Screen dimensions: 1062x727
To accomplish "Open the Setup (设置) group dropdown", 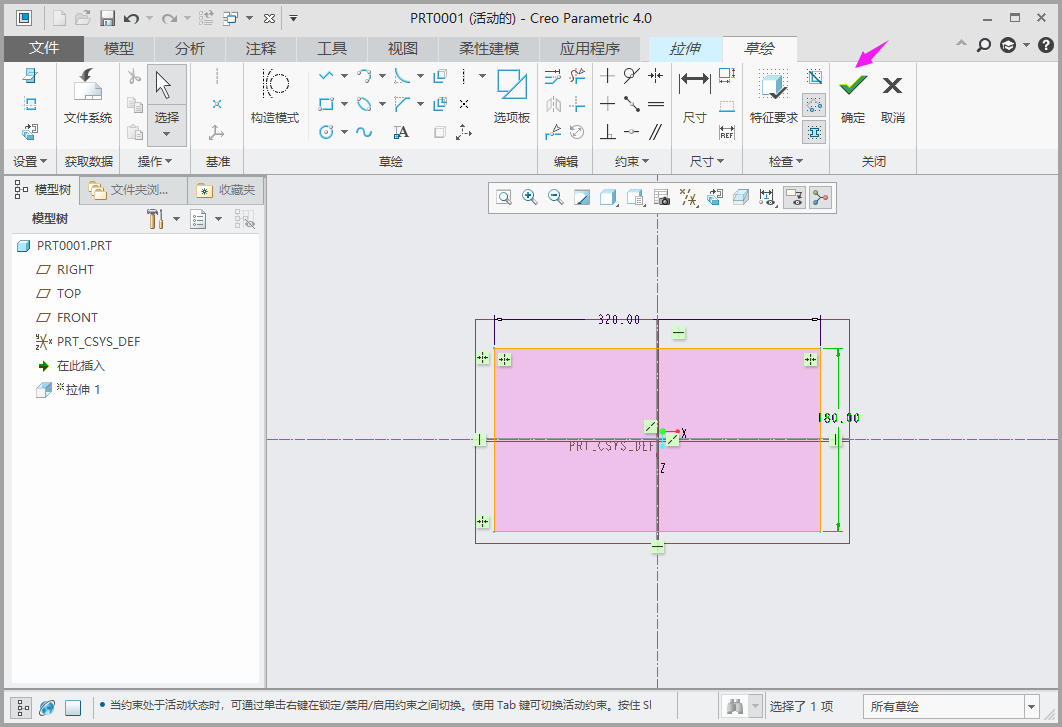I will pos(30,161).
